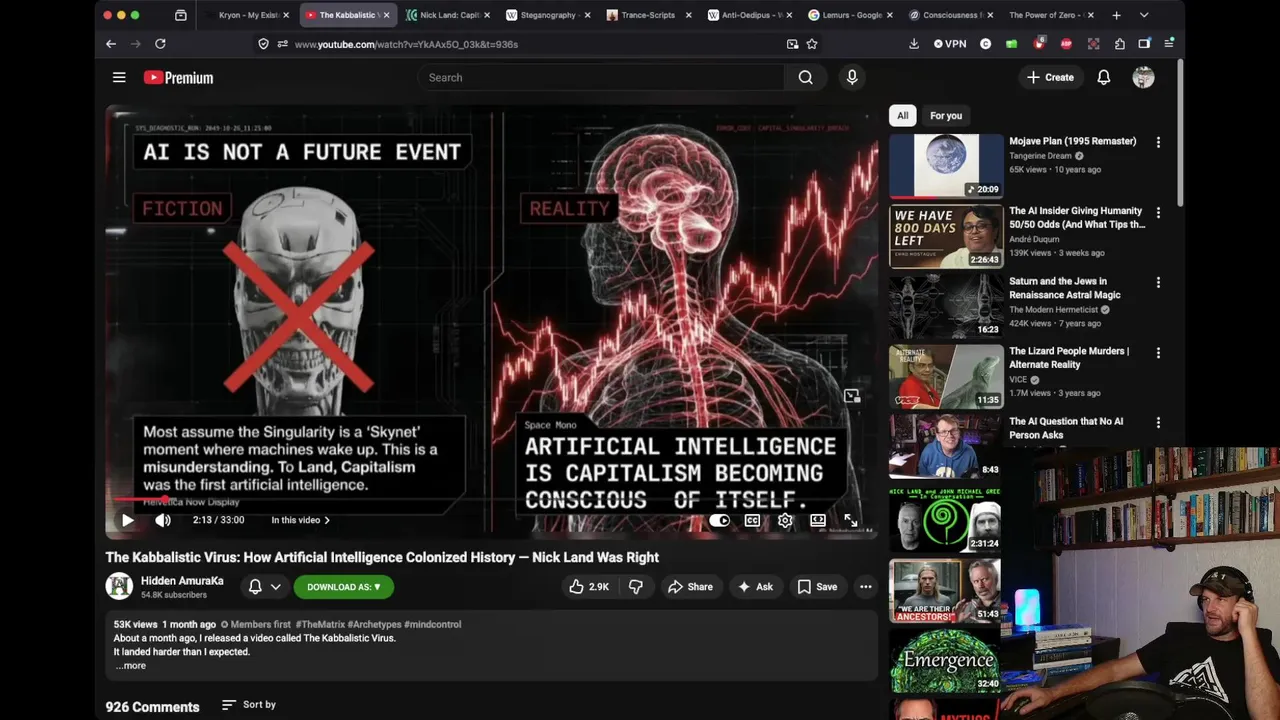The height and width of the screenshot is (720, 1280).
Task: Open the notifications bell in the YouTube header
Action: 1104,77
